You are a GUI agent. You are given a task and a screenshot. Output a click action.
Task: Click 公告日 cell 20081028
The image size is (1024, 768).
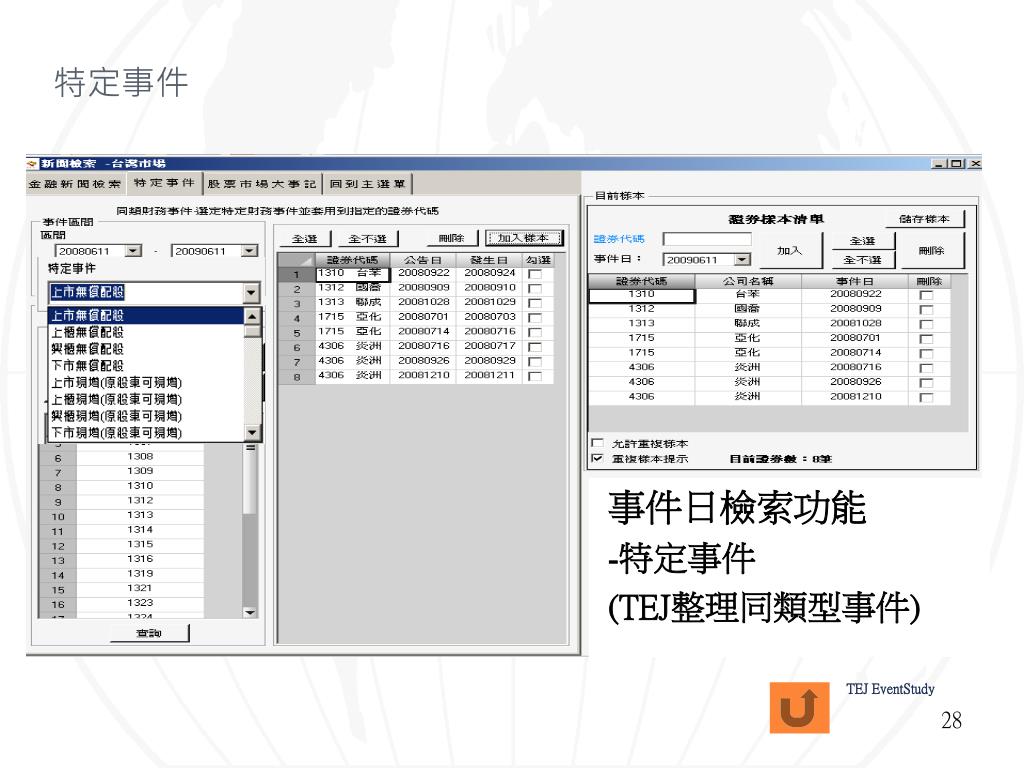click(x=423, y=302)
